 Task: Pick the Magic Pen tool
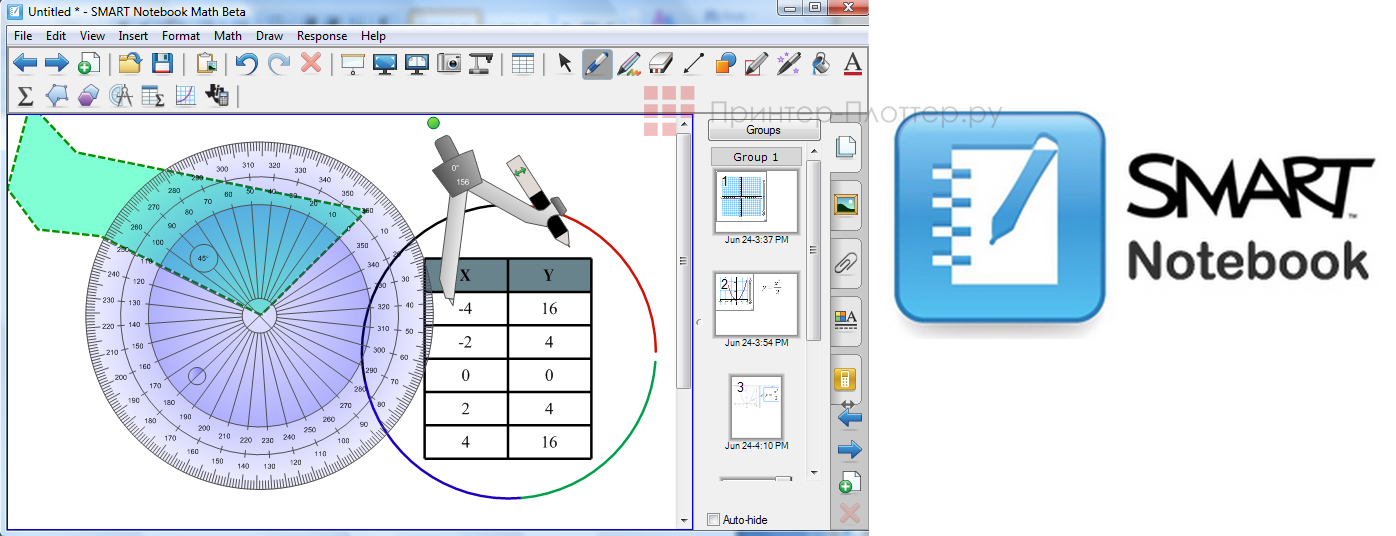point(789,64)
